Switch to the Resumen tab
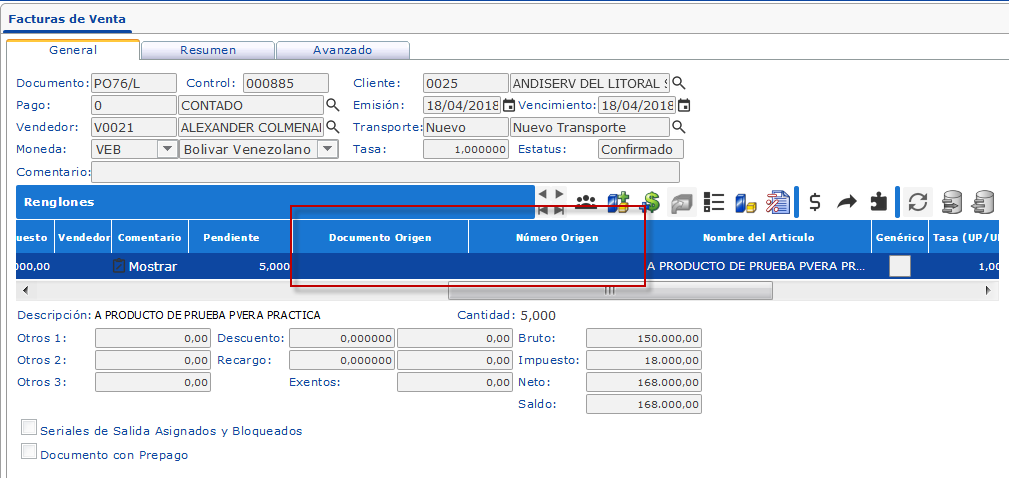This screenshot has height=478, width=1009. point(208,50)
